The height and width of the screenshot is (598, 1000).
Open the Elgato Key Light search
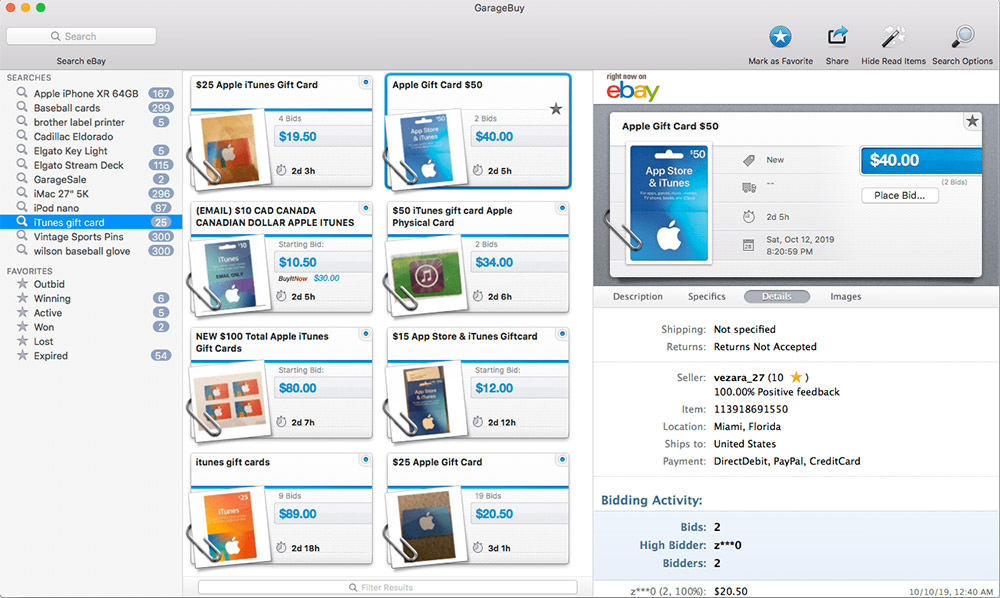coord(91,150)
